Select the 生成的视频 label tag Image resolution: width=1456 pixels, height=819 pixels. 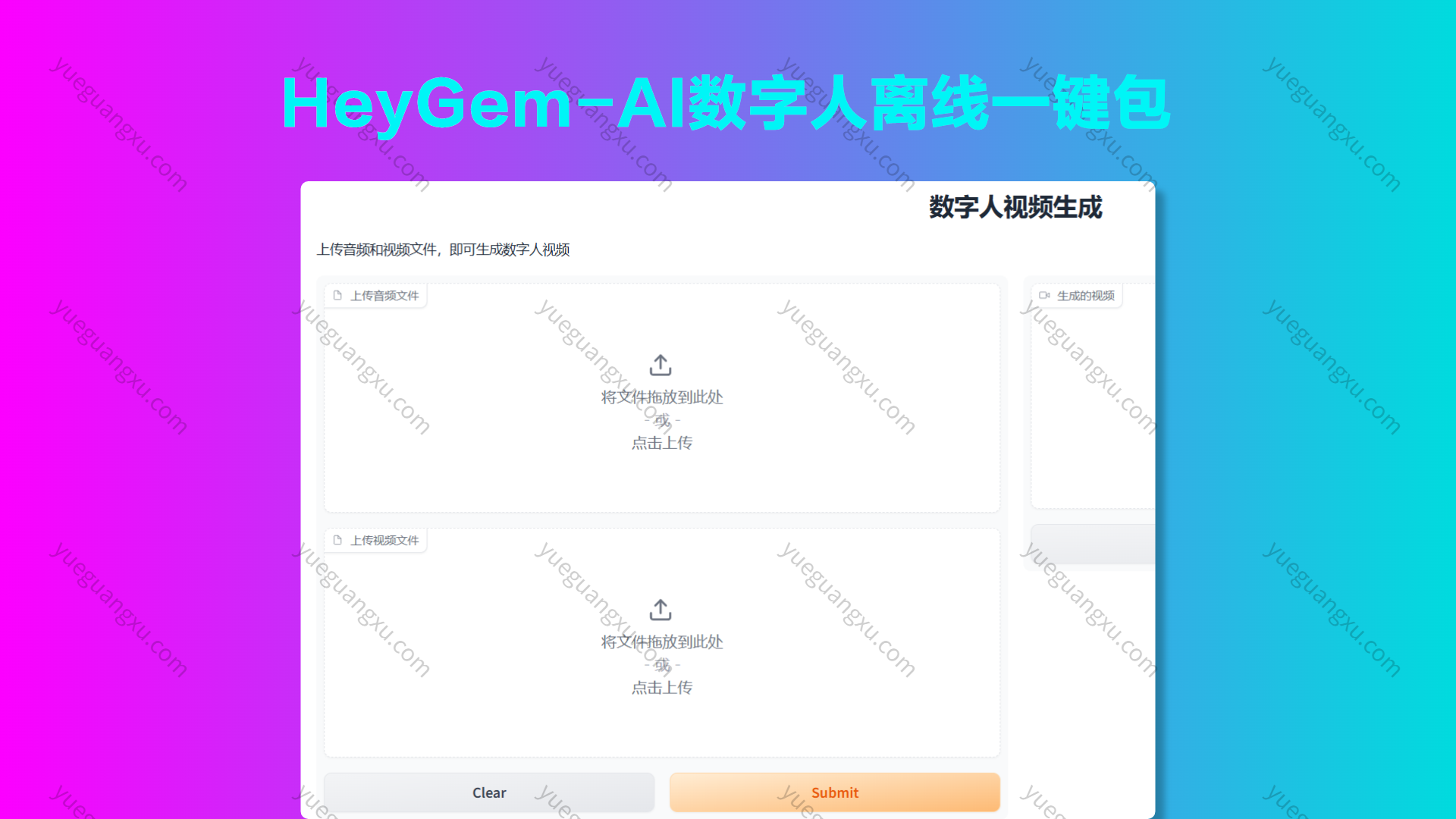tap(1085, 296)
